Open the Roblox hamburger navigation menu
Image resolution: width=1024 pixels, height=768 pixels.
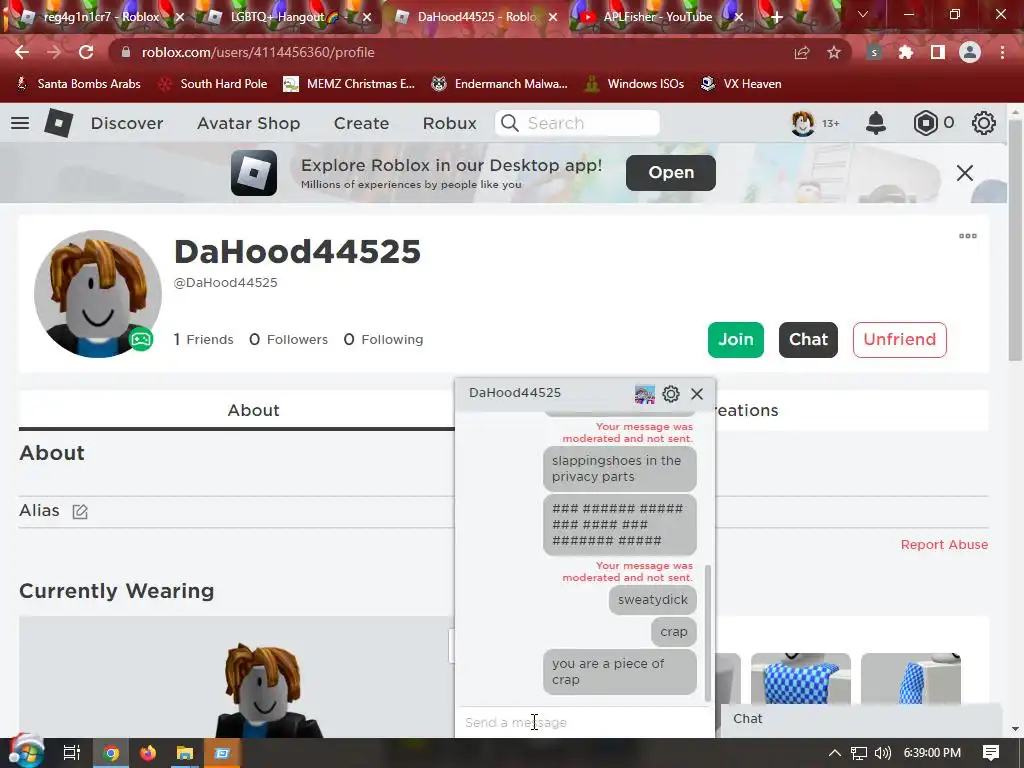pos(20,123)
